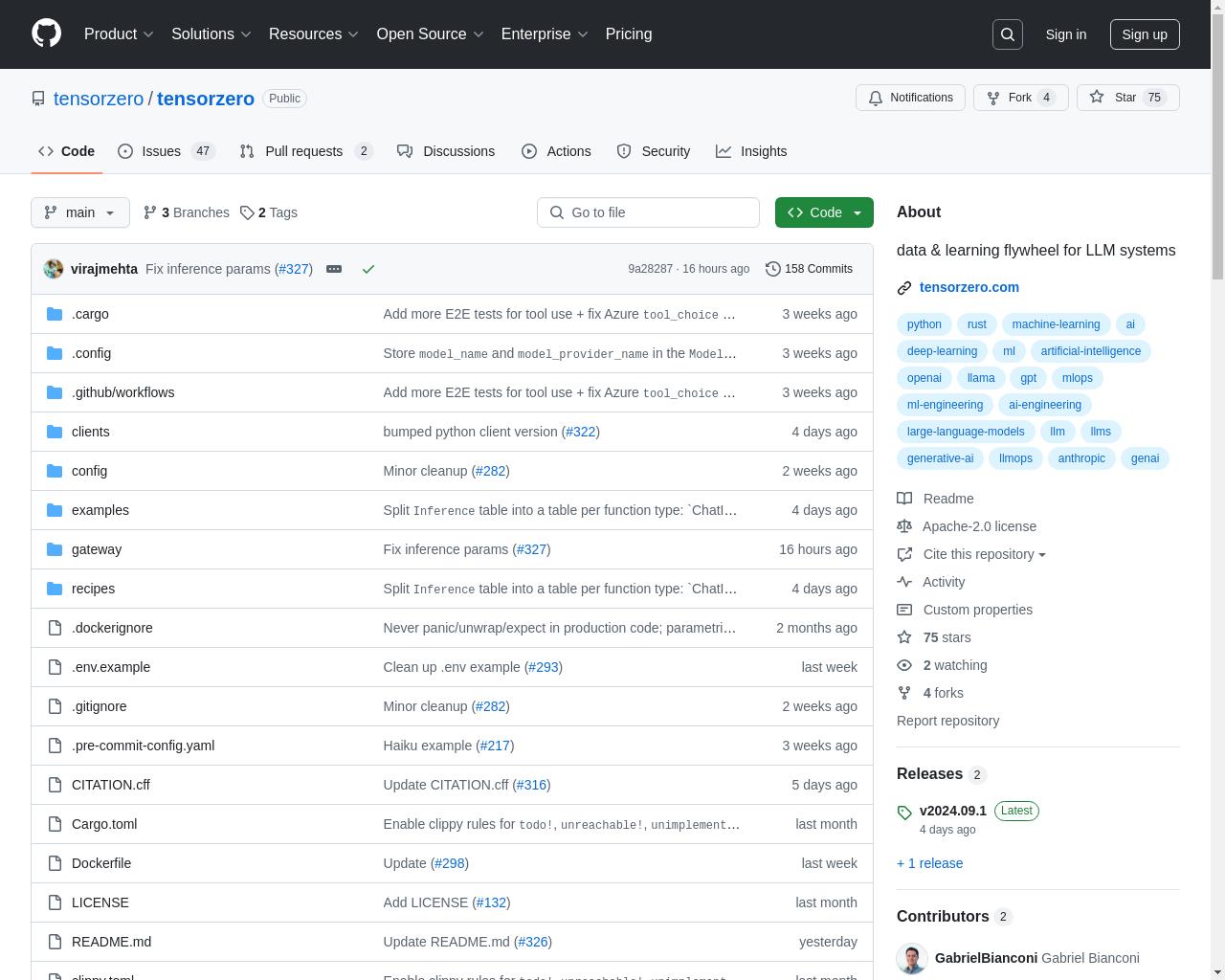Click the 4 forks link

click(x=943, y=693)
